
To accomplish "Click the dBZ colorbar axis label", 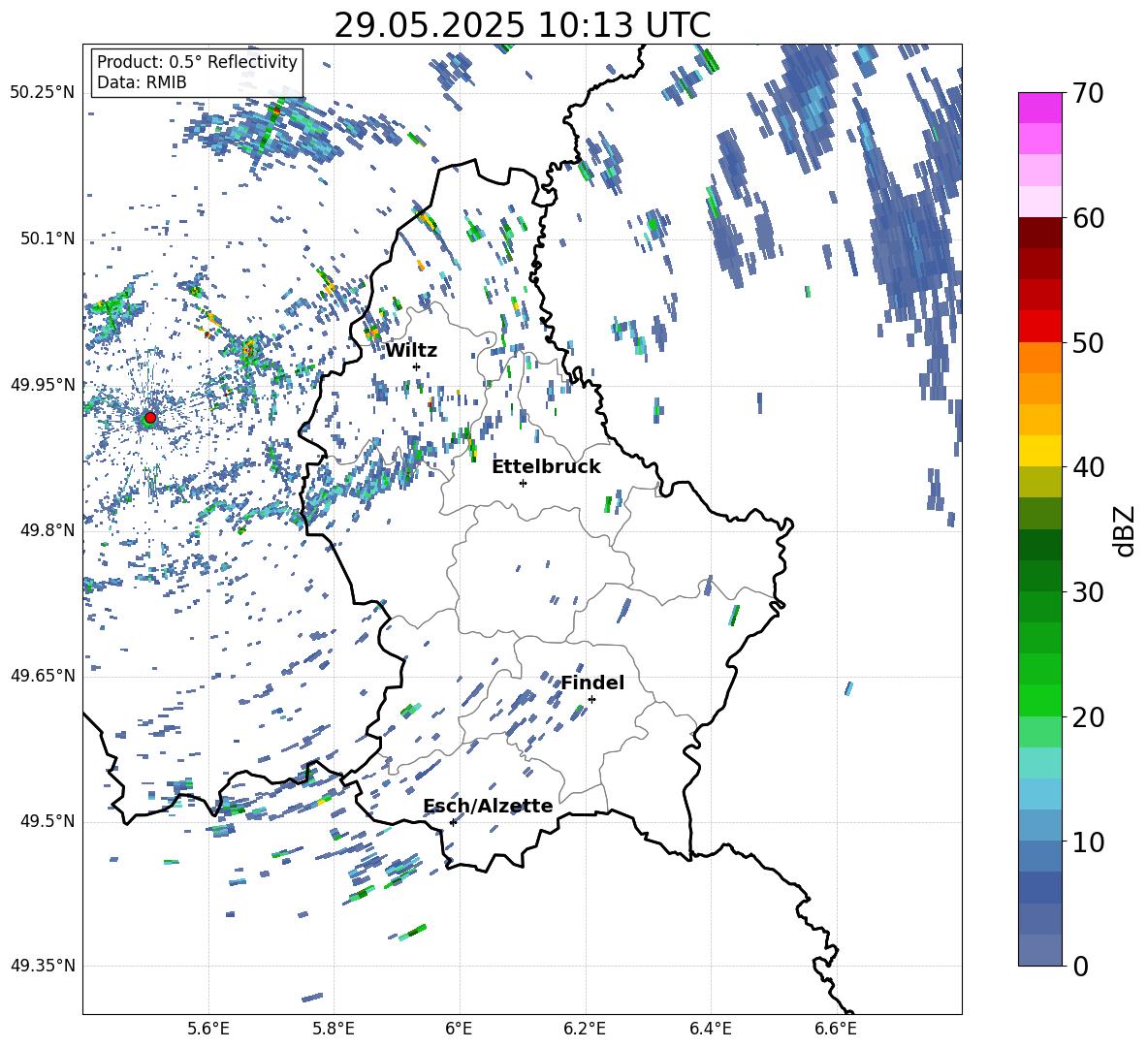I will 1126,530.
